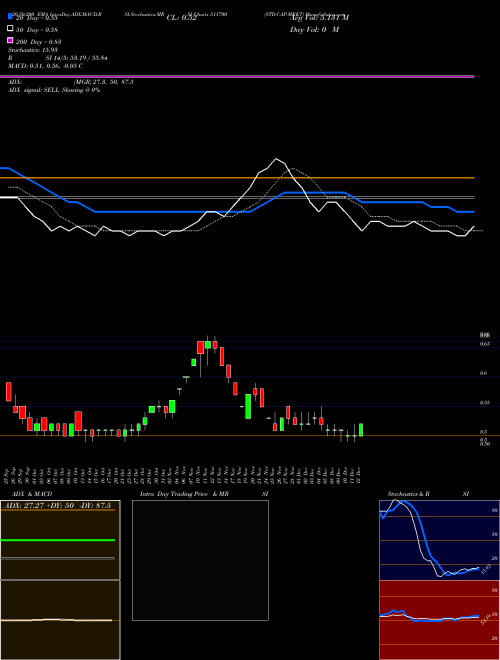Click the white 50 Day EMA legend swatch
Image resolution: width=500 pixels, height=660 pixels.
(x=10, y=29)
